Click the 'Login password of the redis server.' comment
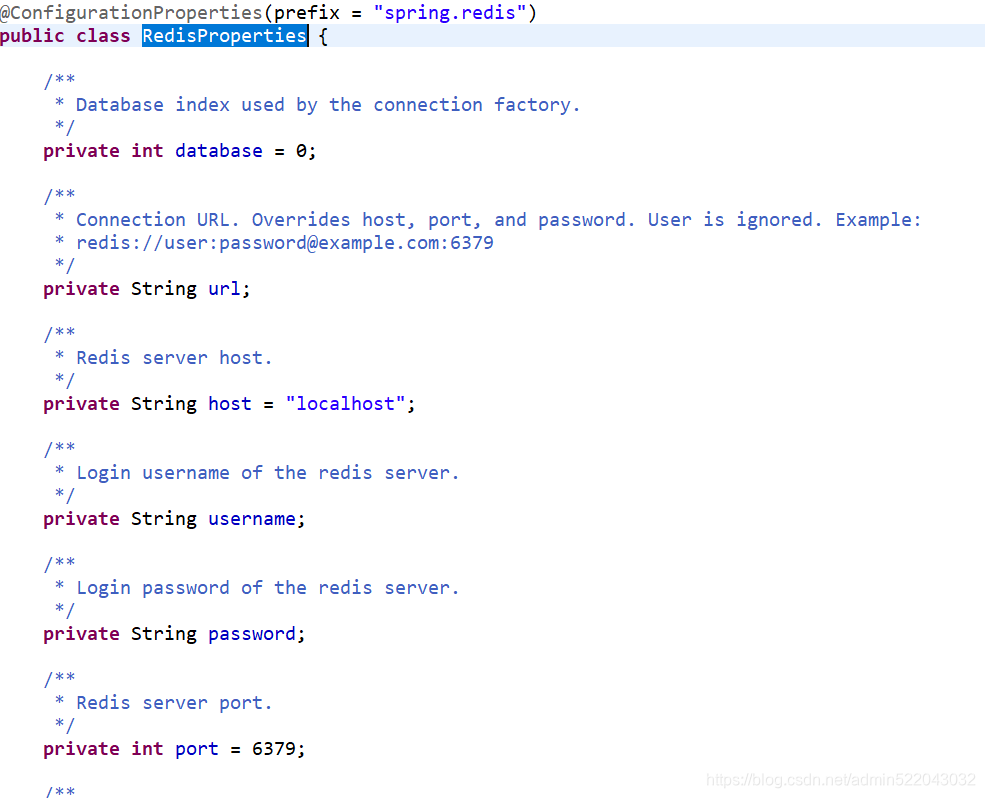Screen dimensions: 985x798 268,588
